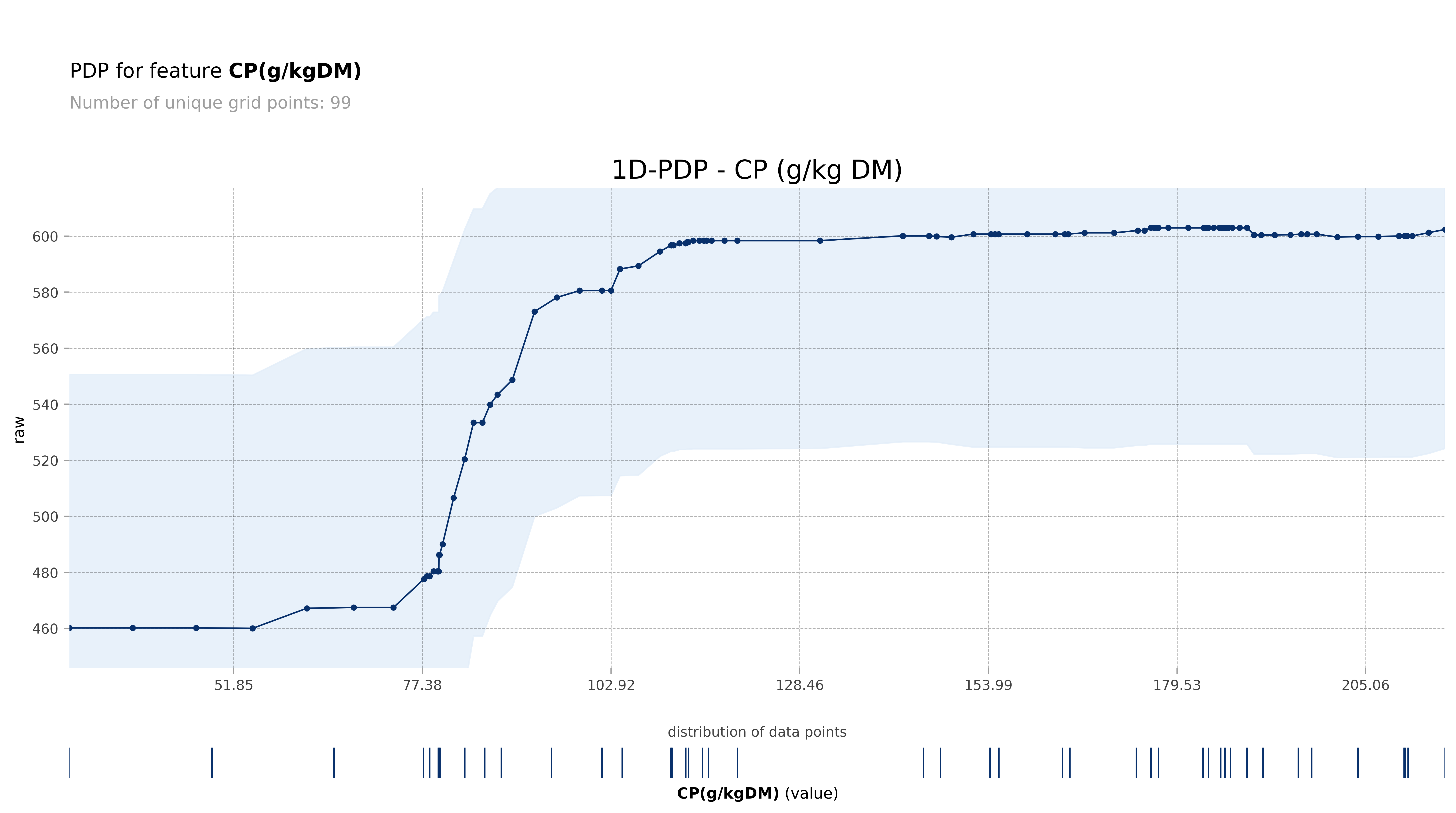Select the 600 y-axis tick label
This screenshot has width=1456, height=813.
coord(45,236)
